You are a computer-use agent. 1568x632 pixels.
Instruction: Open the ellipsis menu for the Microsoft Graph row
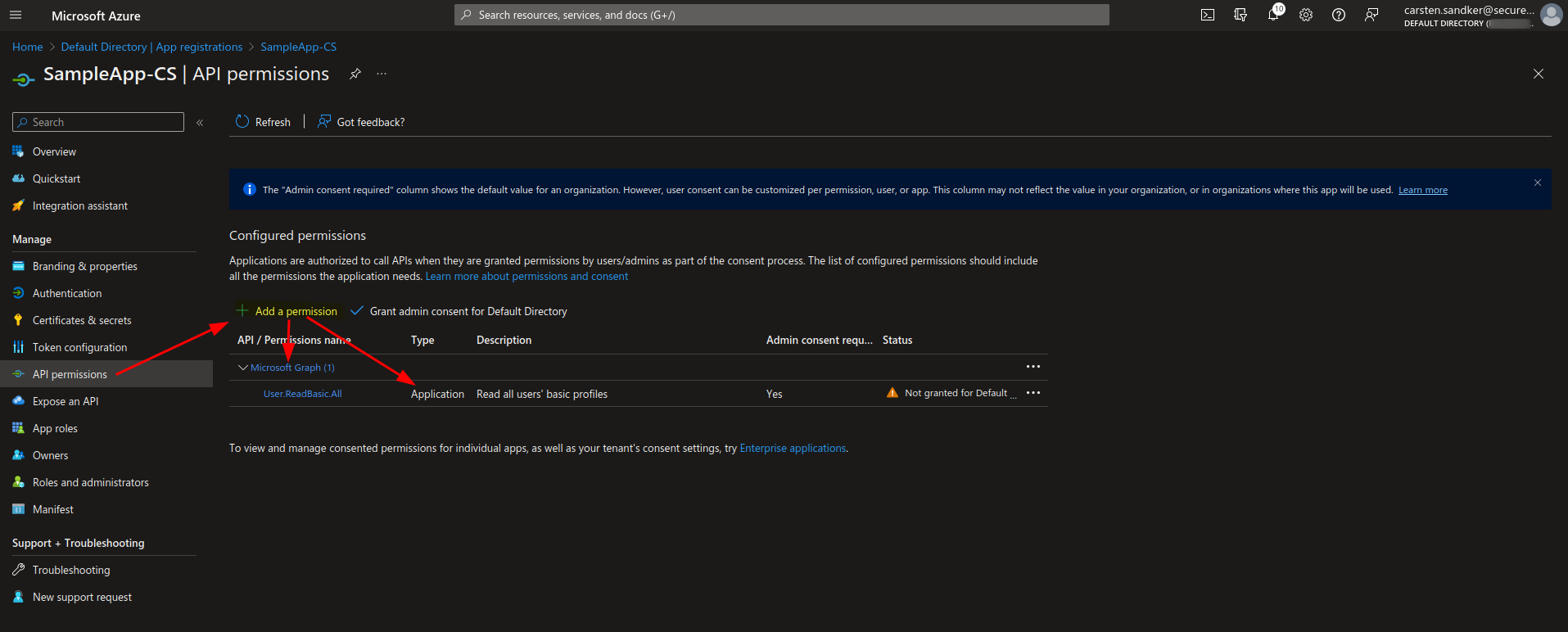point(1033,367)
